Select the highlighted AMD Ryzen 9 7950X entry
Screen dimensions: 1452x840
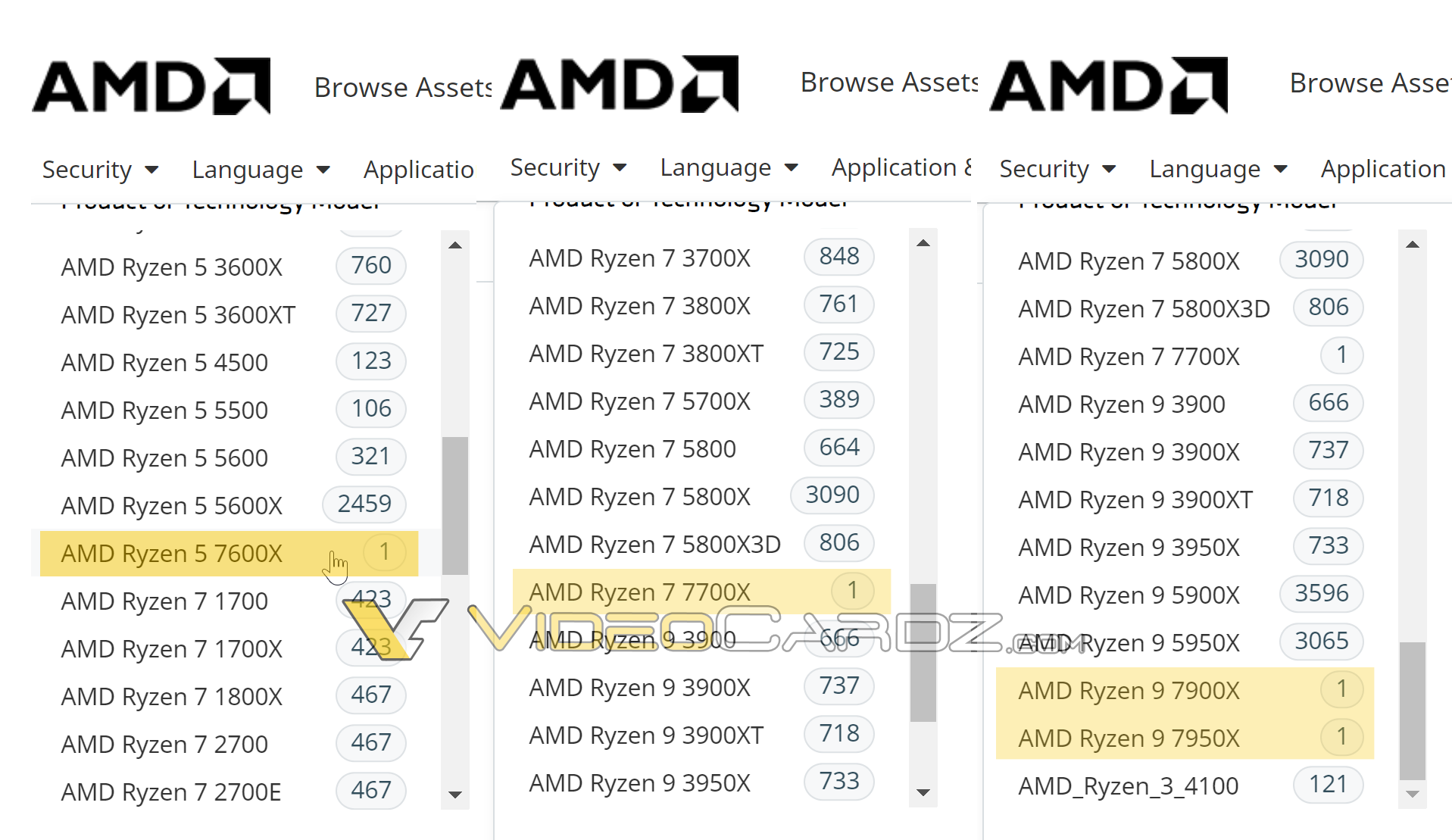[1129, 737]
